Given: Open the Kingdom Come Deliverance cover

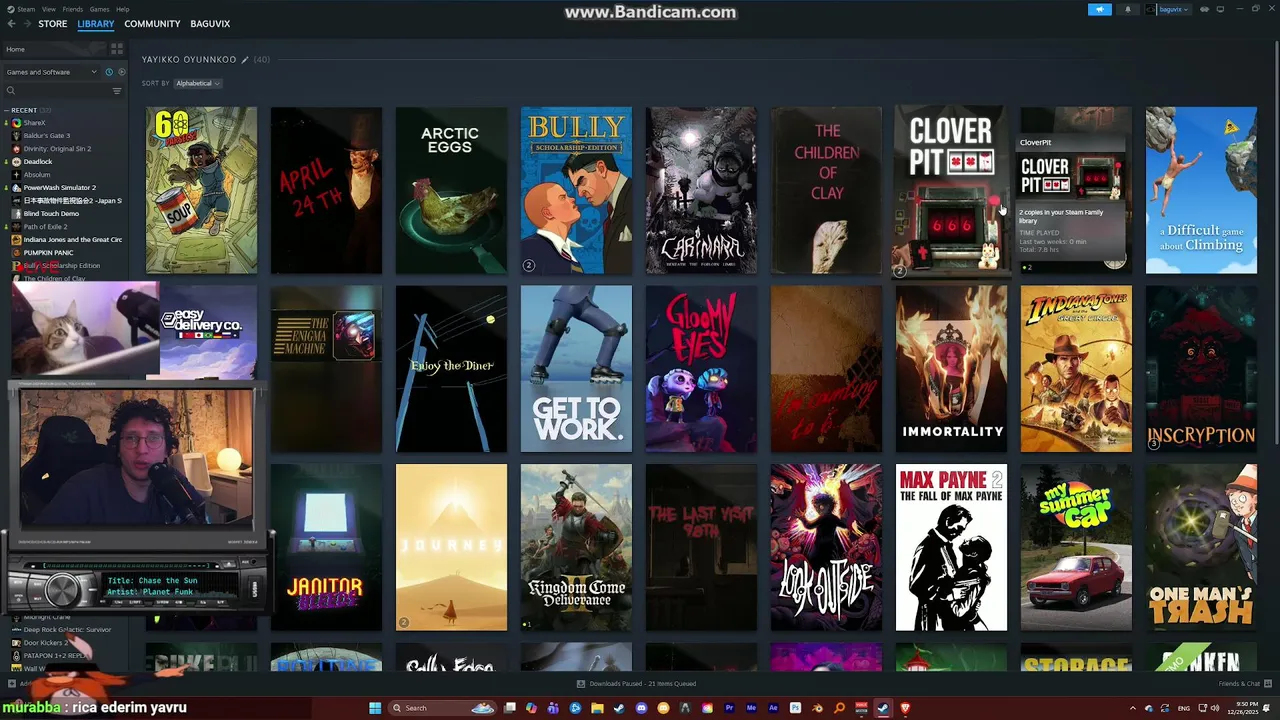Looking at the screenshot, I should [576, 548].
